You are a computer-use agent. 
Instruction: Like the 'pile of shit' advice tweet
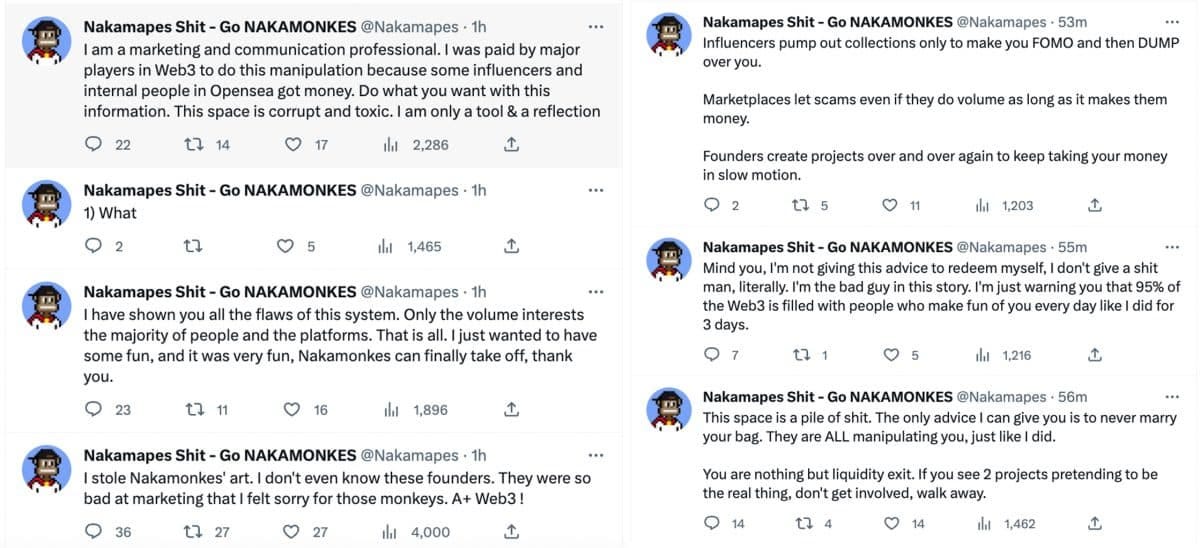(x=889, y=523)
